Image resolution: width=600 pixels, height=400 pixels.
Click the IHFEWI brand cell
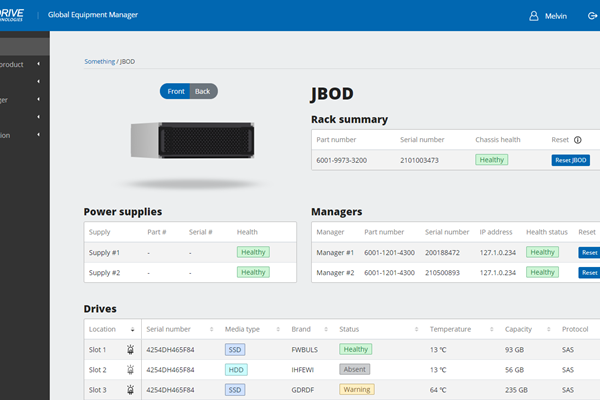pos(303,370)
